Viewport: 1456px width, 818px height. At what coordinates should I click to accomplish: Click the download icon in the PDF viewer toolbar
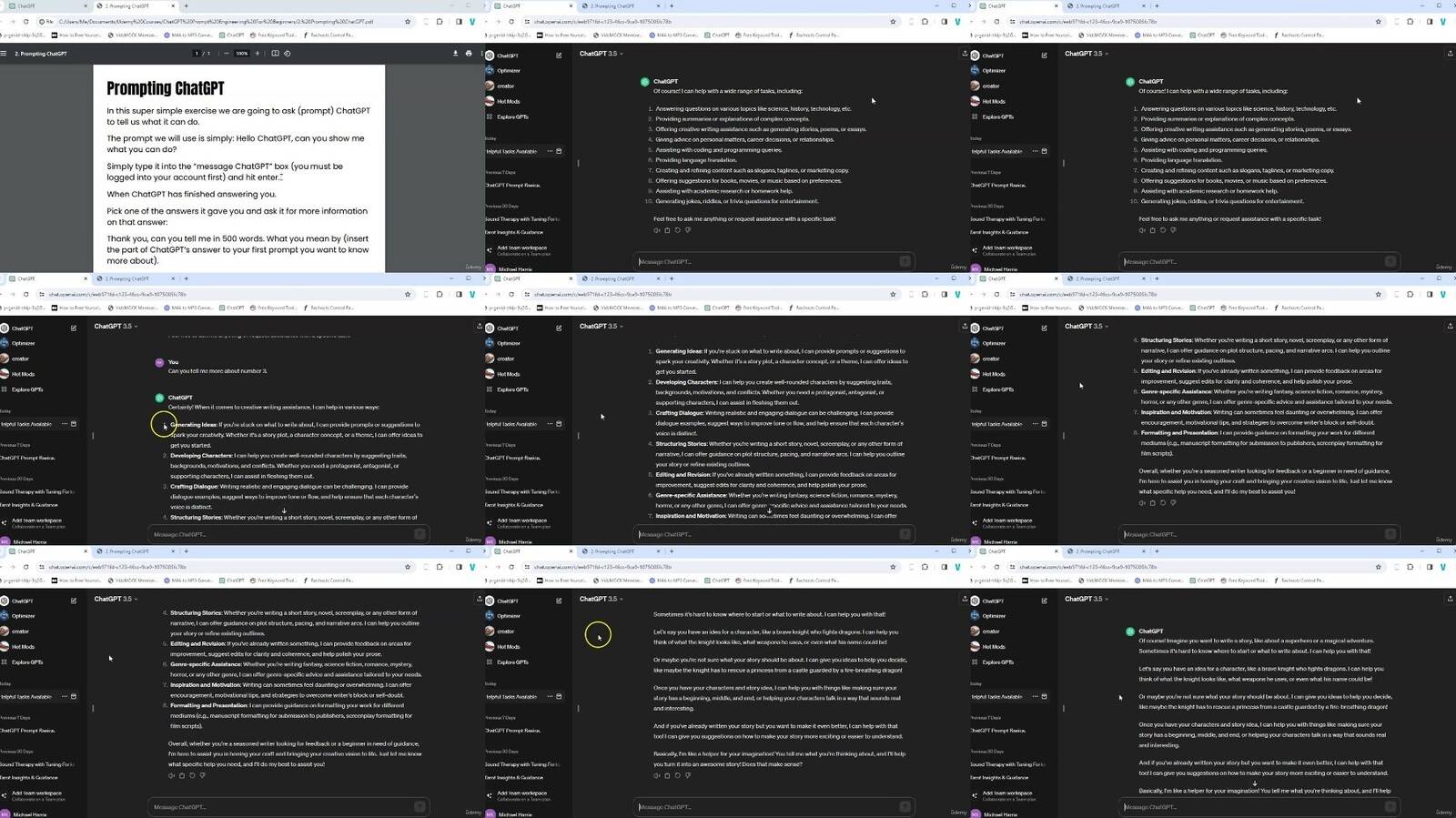(455, 54)
